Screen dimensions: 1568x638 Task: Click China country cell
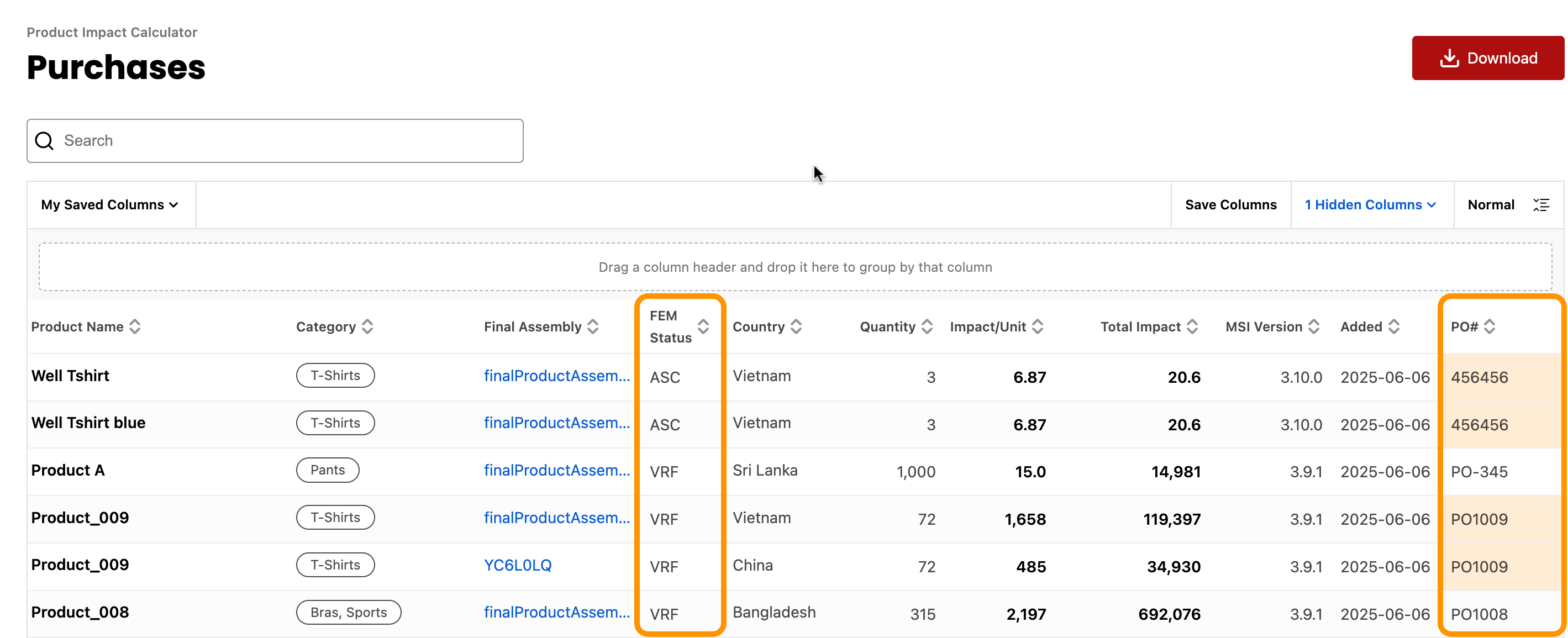pos(753,565)
